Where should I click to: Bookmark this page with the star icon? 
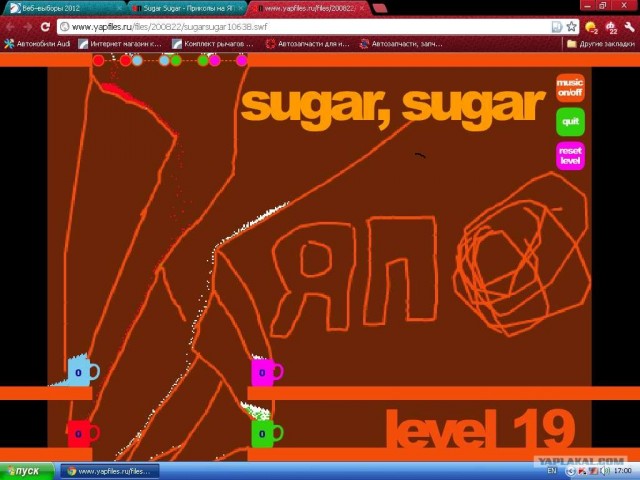(x=571, y=27)
